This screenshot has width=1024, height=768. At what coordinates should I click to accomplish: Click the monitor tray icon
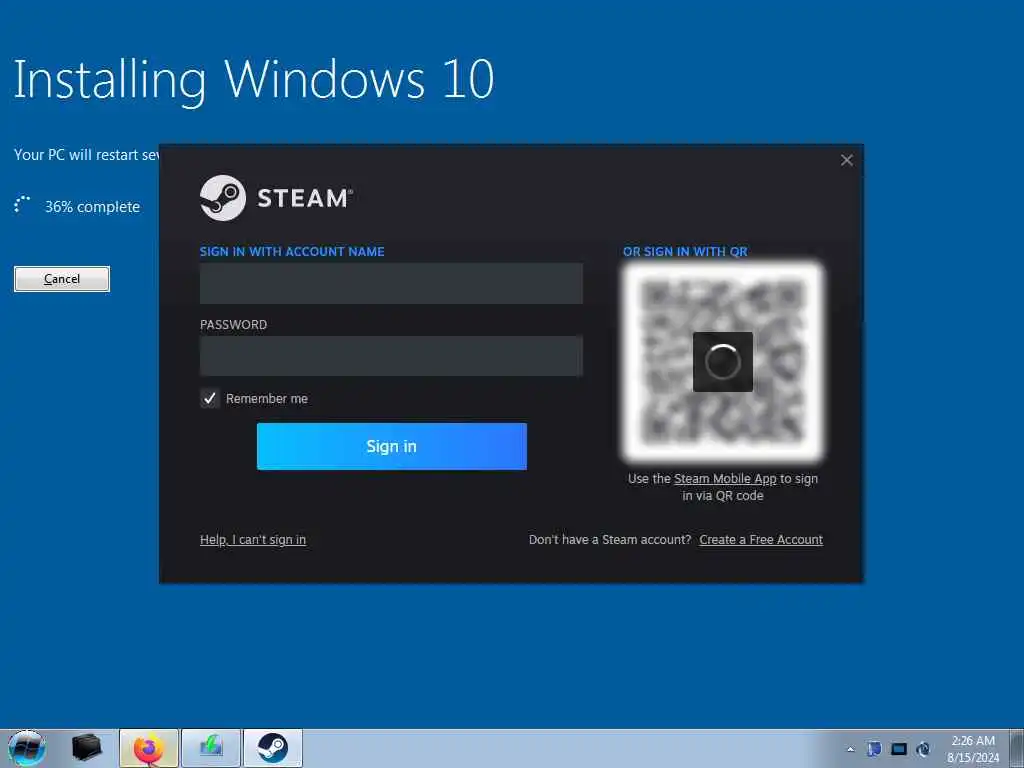click(x=899, y=749)
